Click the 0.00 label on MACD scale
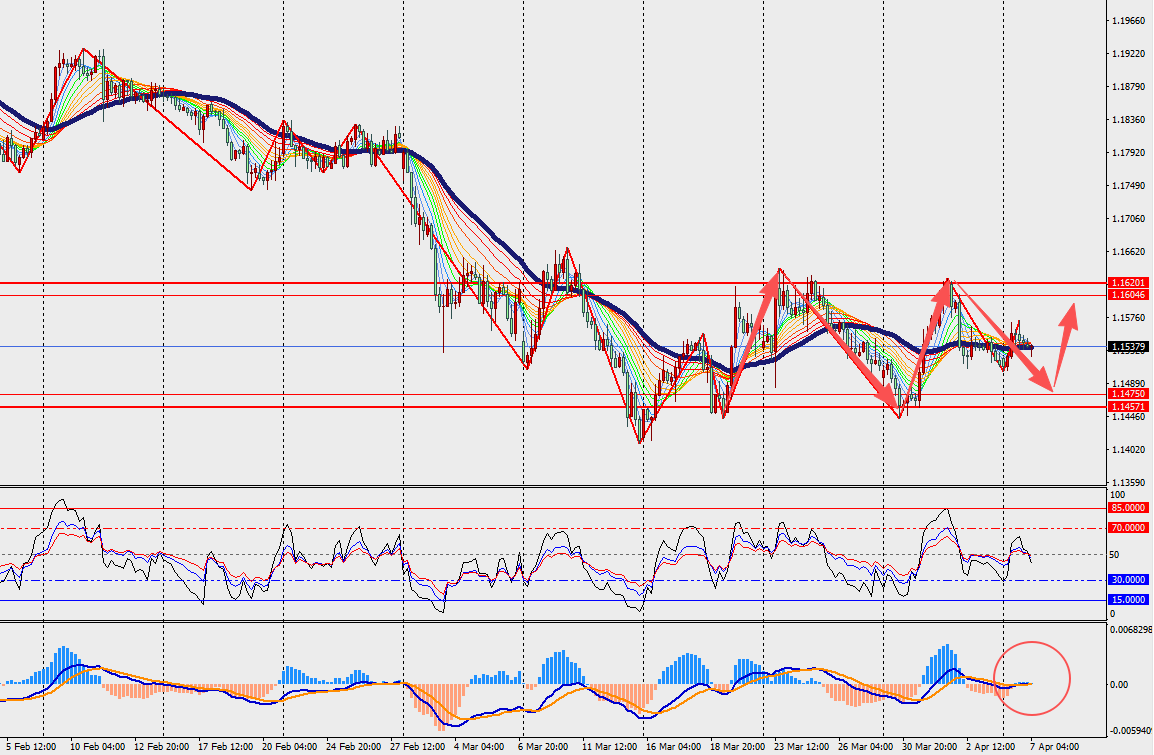Image resolution: width=1154 pixels, height=755 pixels. coord(1119,685)
